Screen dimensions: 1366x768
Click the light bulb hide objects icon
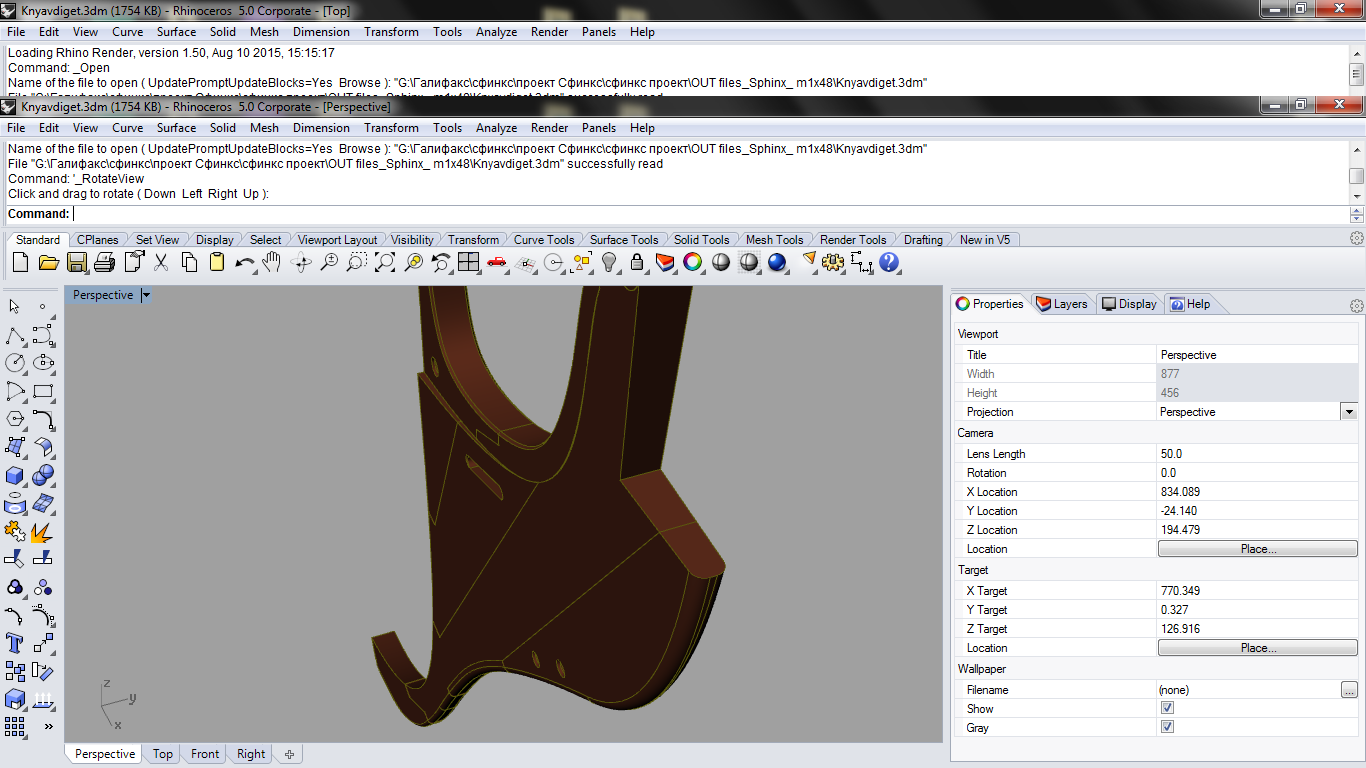[608, 262]
